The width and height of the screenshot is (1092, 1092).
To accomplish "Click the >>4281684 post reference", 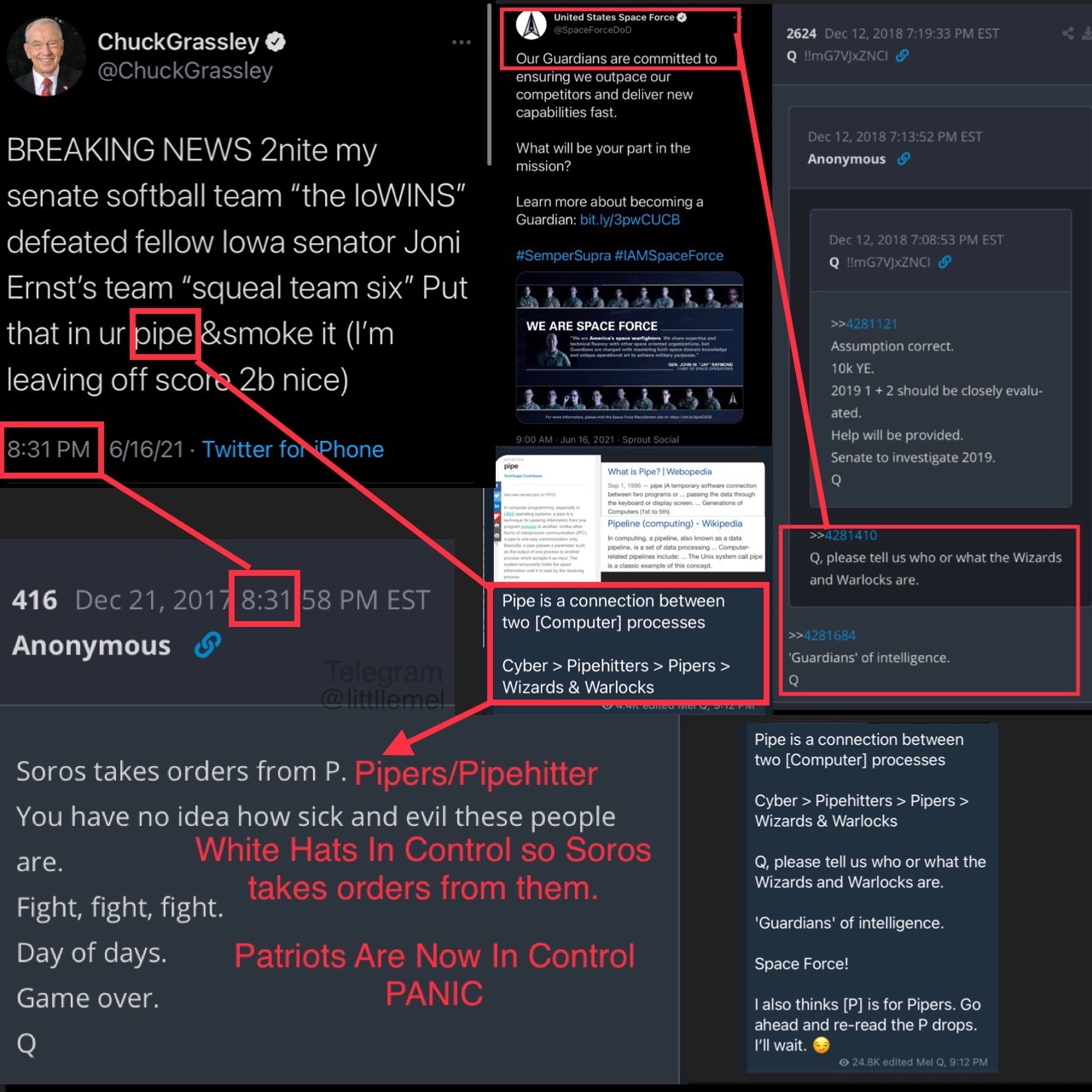I will point(822,636).
